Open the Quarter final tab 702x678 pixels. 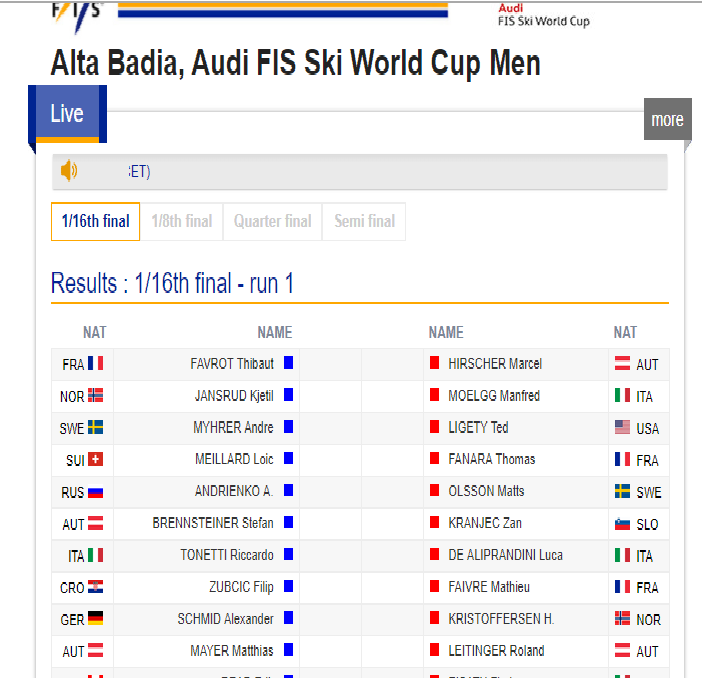tap(273, 221)
